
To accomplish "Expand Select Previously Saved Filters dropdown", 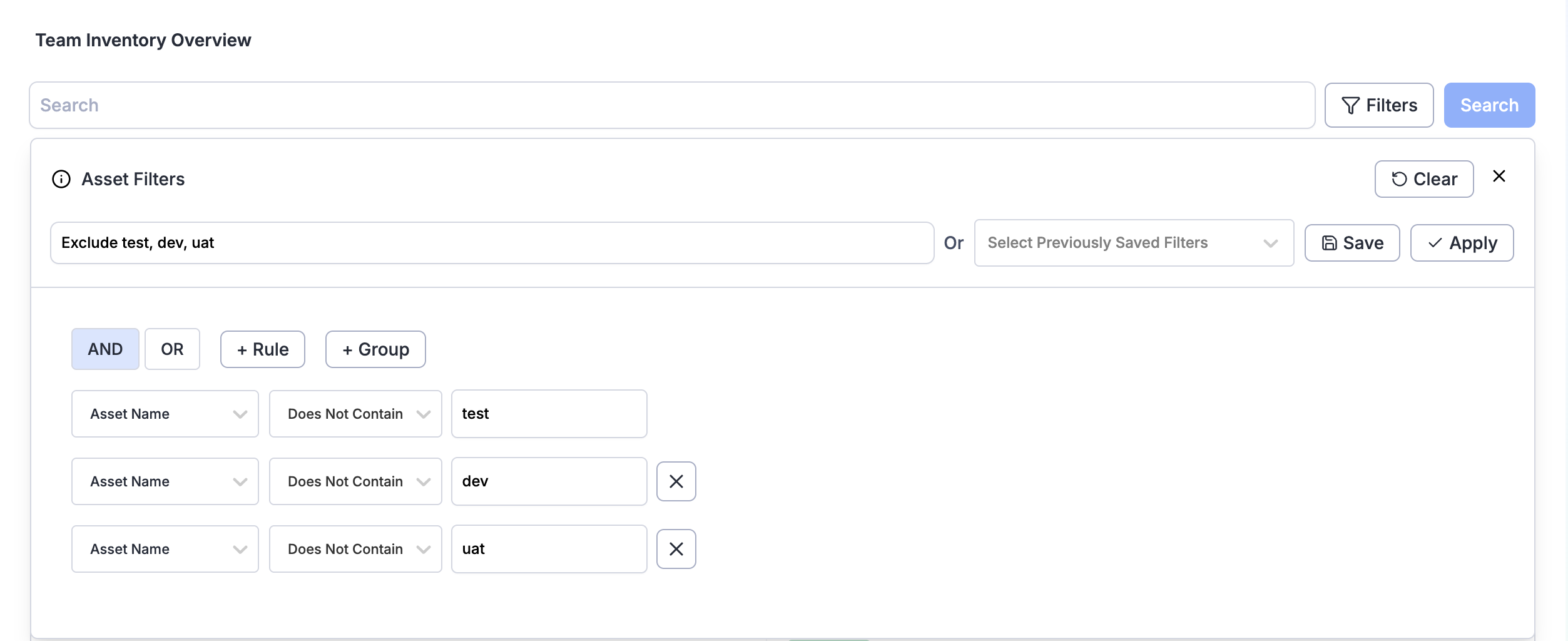I will point(1133,243).
